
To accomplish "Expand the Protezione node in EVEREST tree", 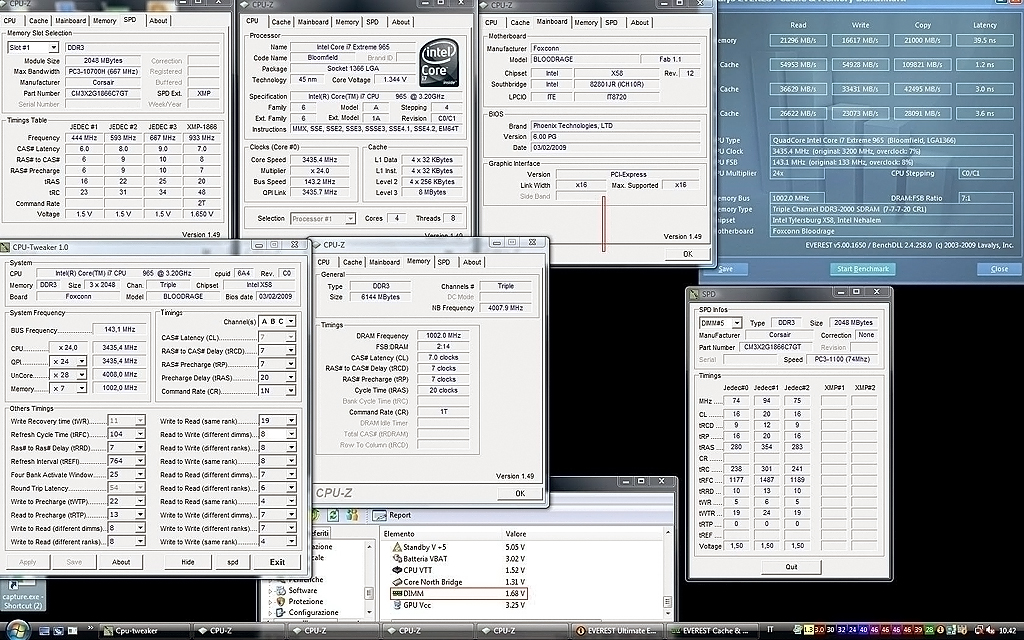I will [x=271, y=601].
